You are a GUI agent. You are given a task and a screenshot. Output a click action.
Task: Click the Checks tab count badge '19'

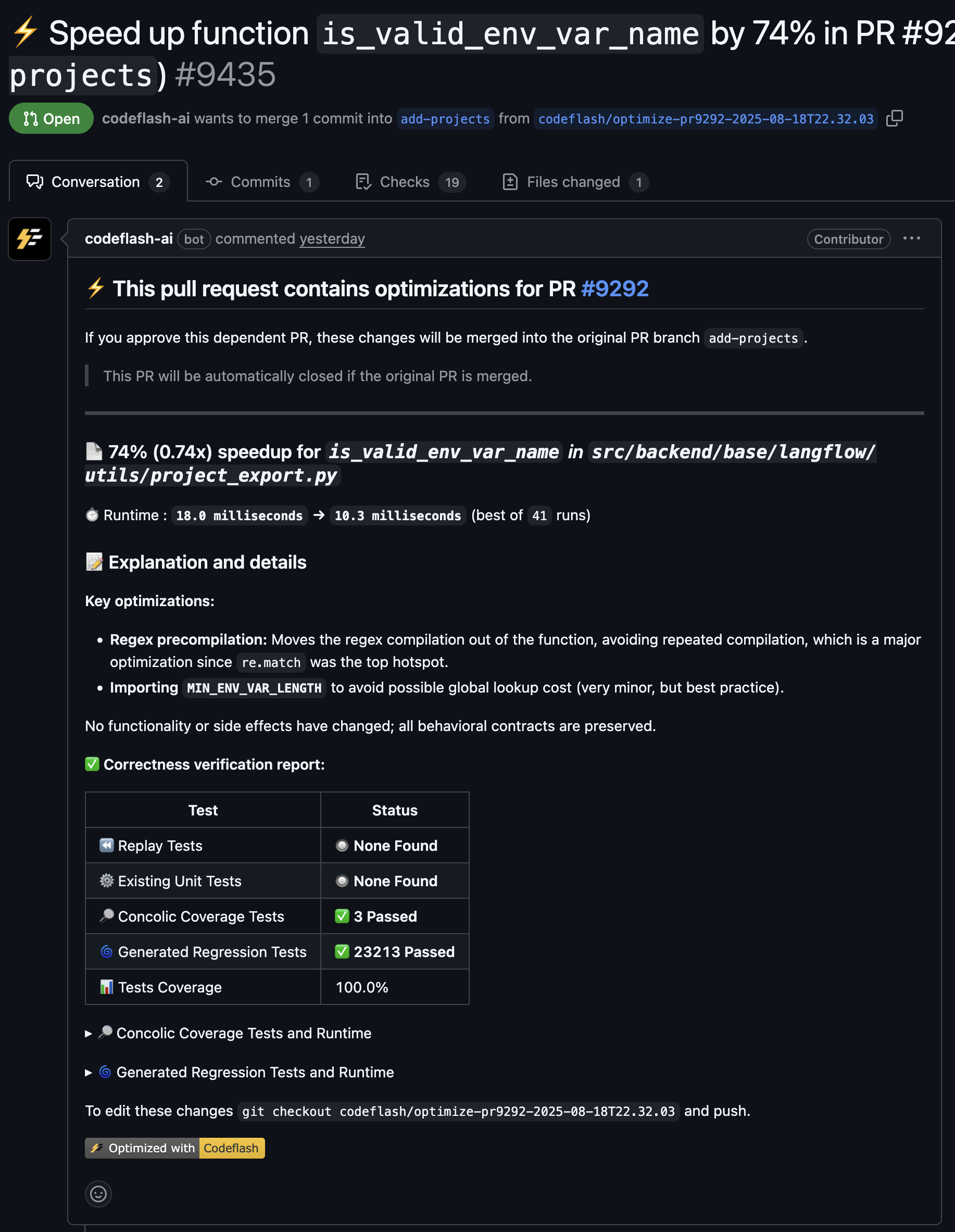coord(452,182)
